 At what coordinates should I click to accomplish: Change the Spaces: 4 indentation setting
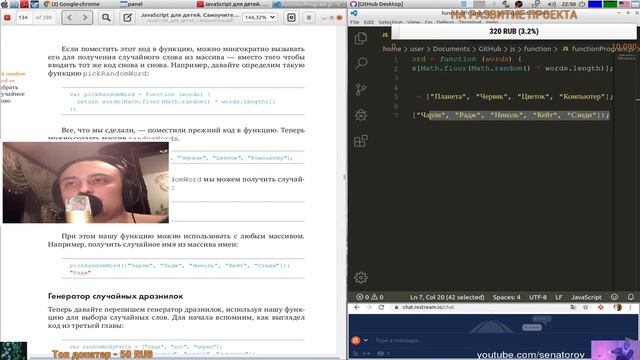click(x=507, y=297)
